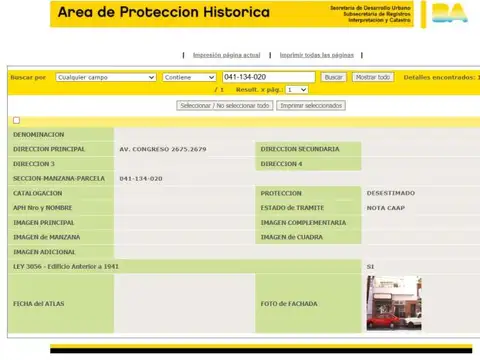Viewport: 480px width, 360px height.
Task: Click the 'Buscar por' label
Action: [28, 78]
